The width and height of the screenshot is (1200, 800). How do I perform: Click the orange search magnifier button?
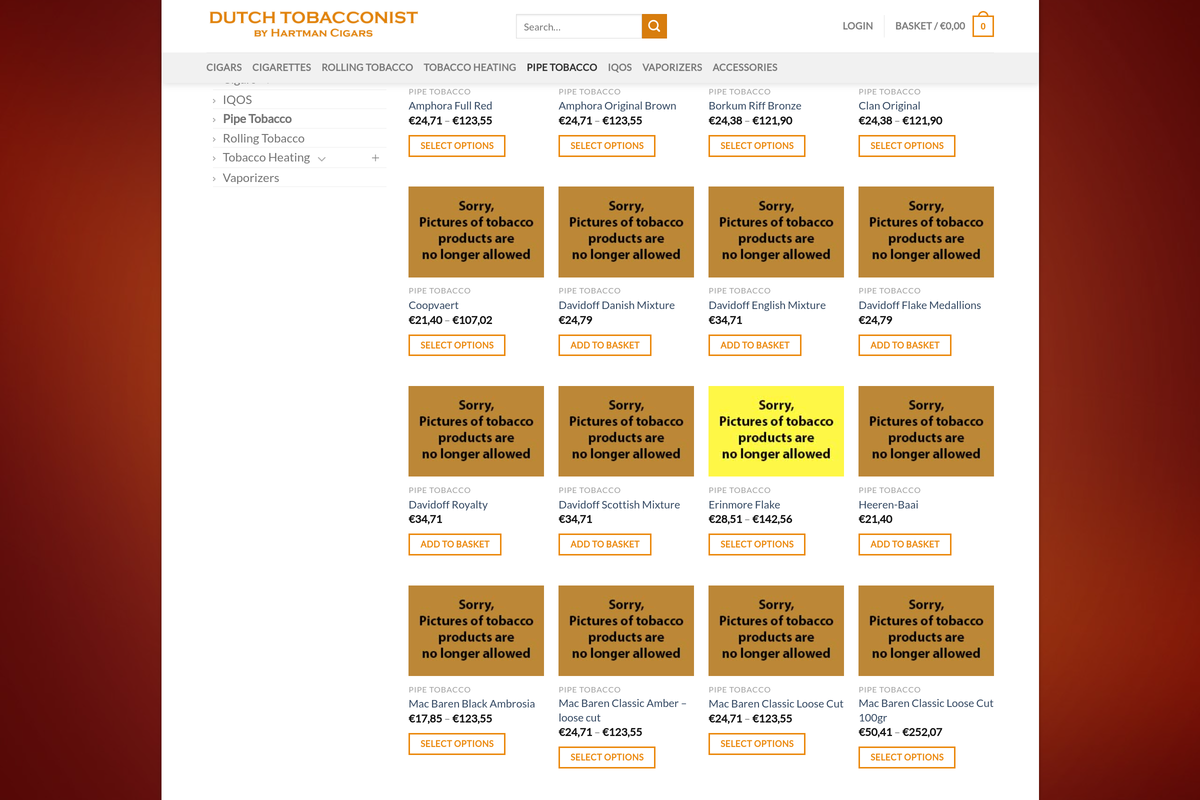tap(654, 27)
